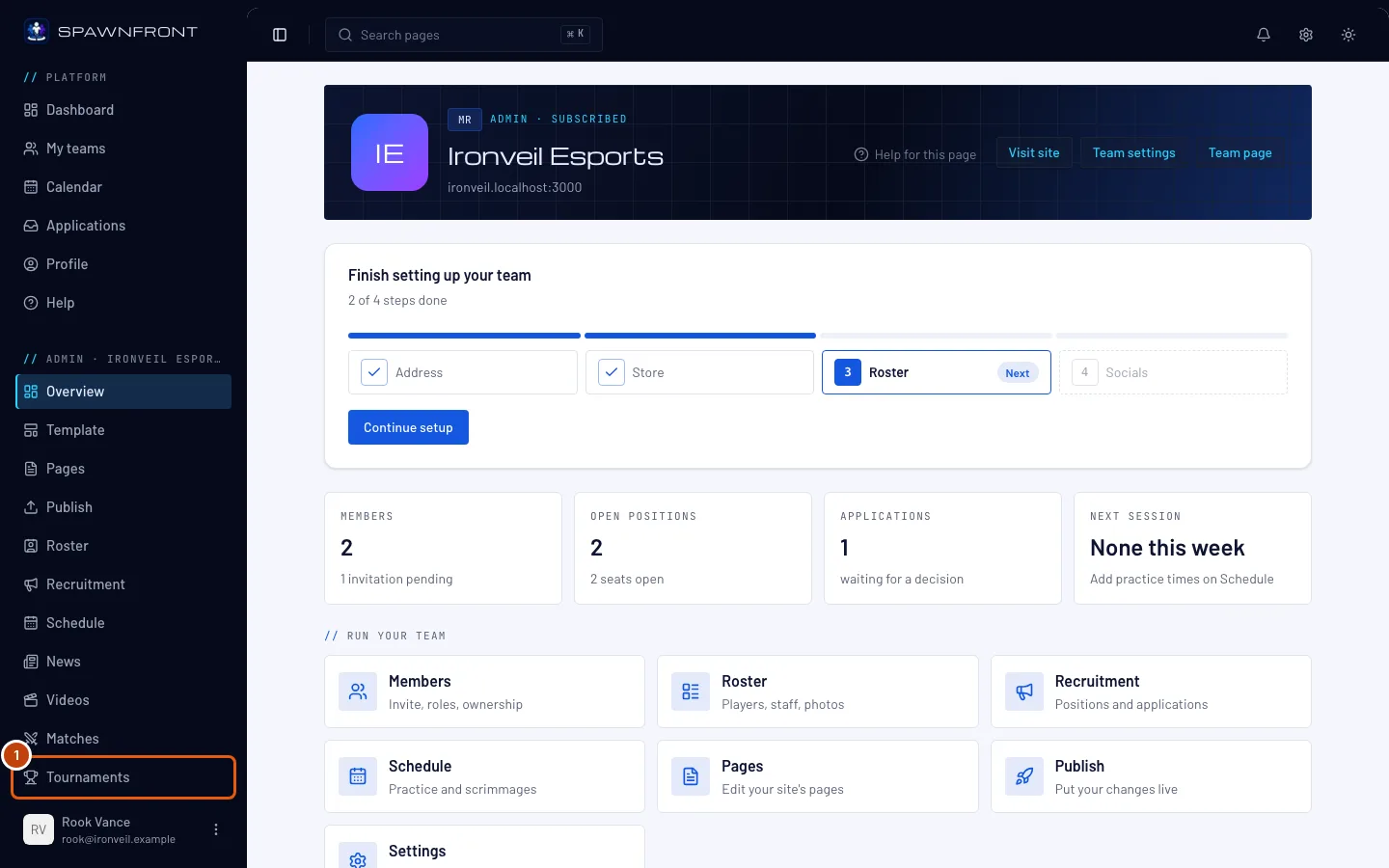The image size is (1389, 868).
Task: Open Help in sidebar
Action: [x=123, y=303]
